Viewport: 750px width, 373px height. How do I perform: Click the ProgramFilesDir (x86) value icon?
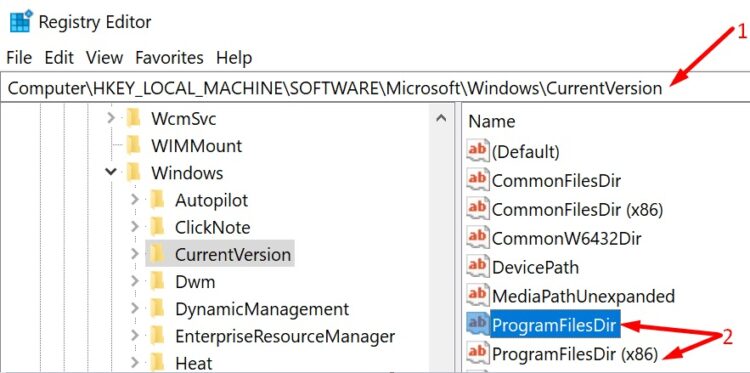(478, 353)
